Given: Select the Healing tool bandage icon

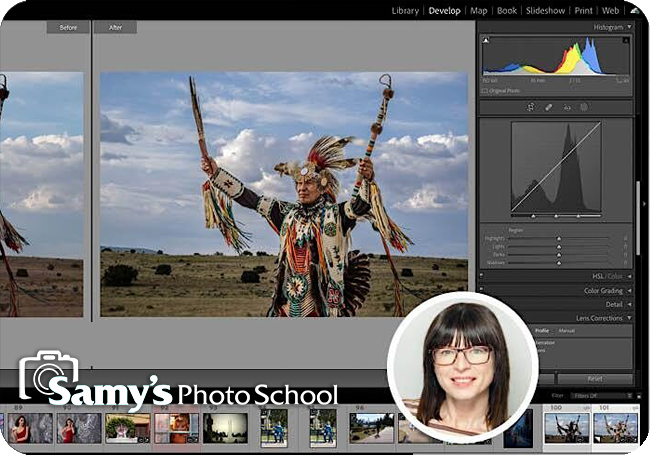Looking at the screenshot, I should (548, 107).
